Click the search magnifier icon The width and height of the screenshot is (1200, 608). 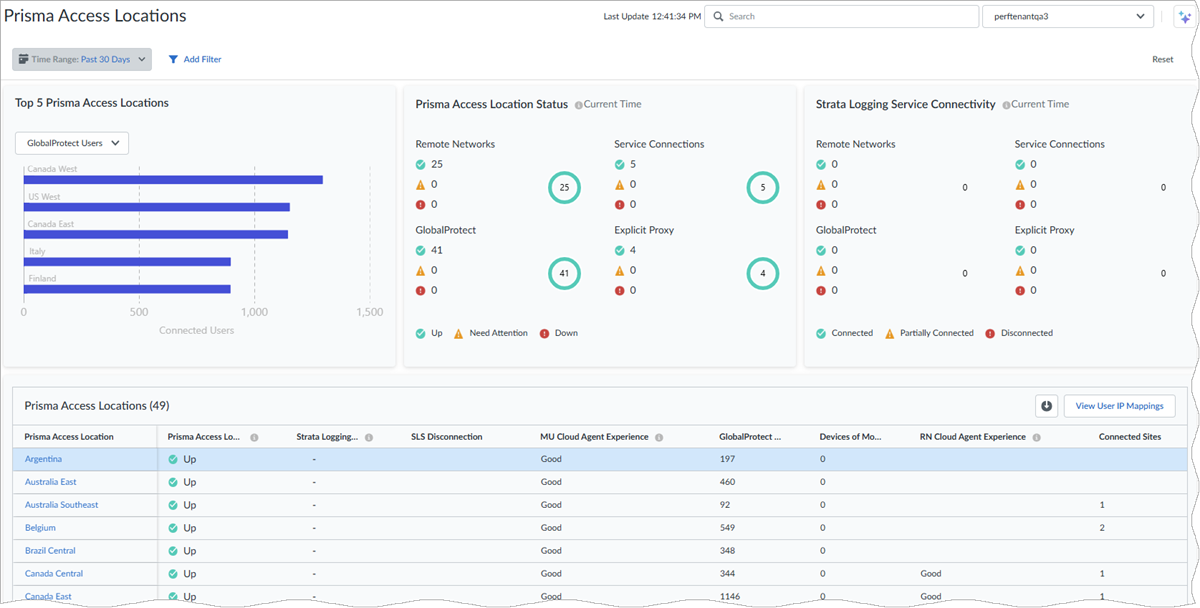point(718,17)
